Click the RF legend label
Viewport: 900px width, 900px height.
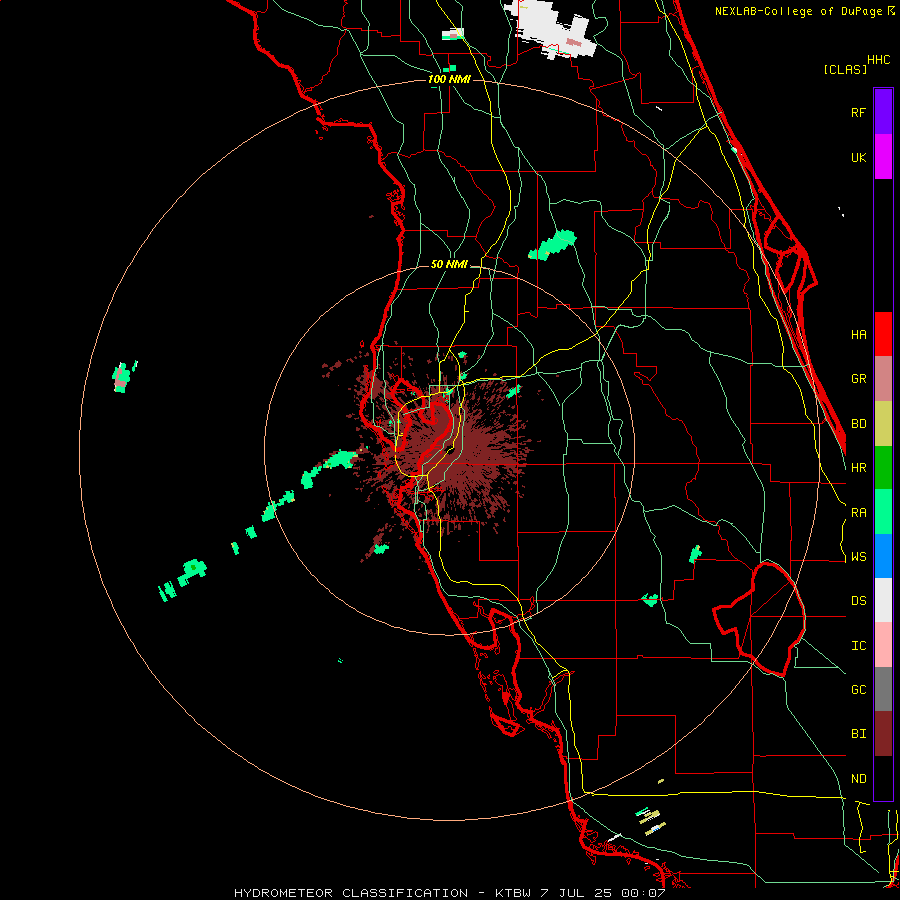pyautogui.click(x=858, y=112)
